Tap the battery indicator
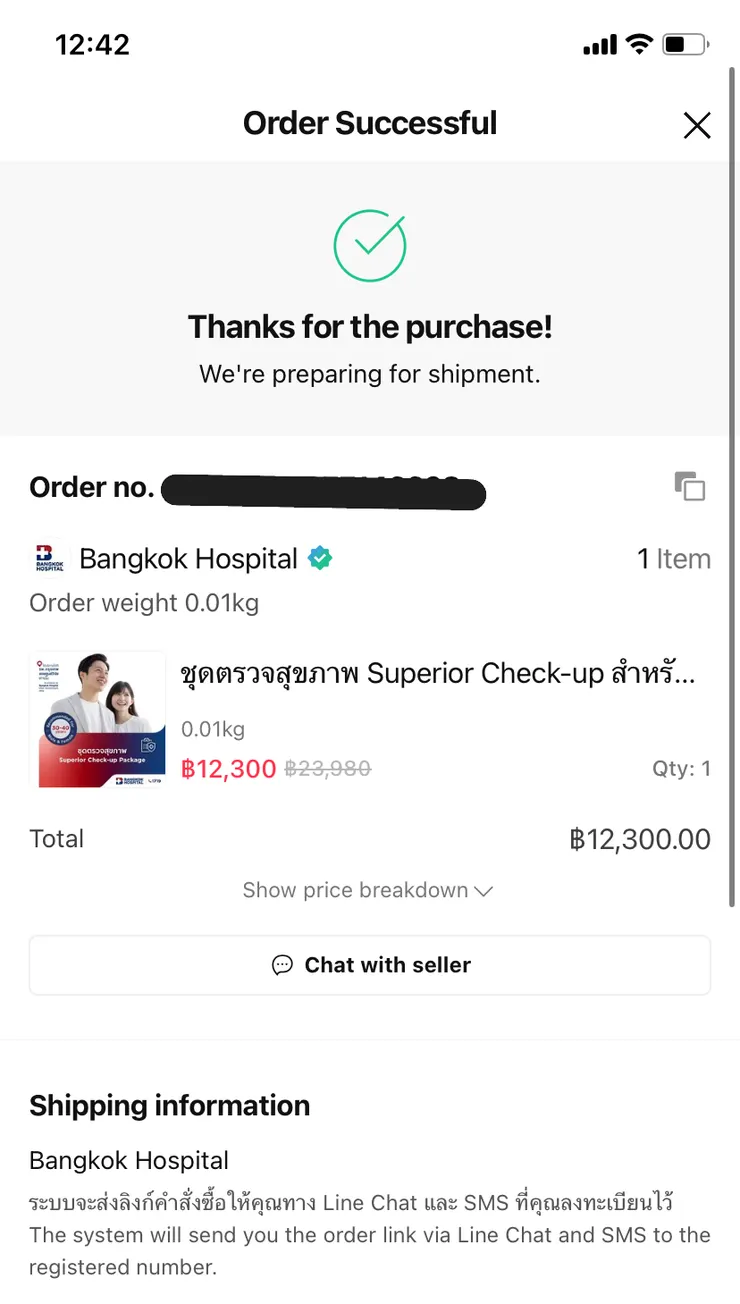 click(x=685, y=45)
